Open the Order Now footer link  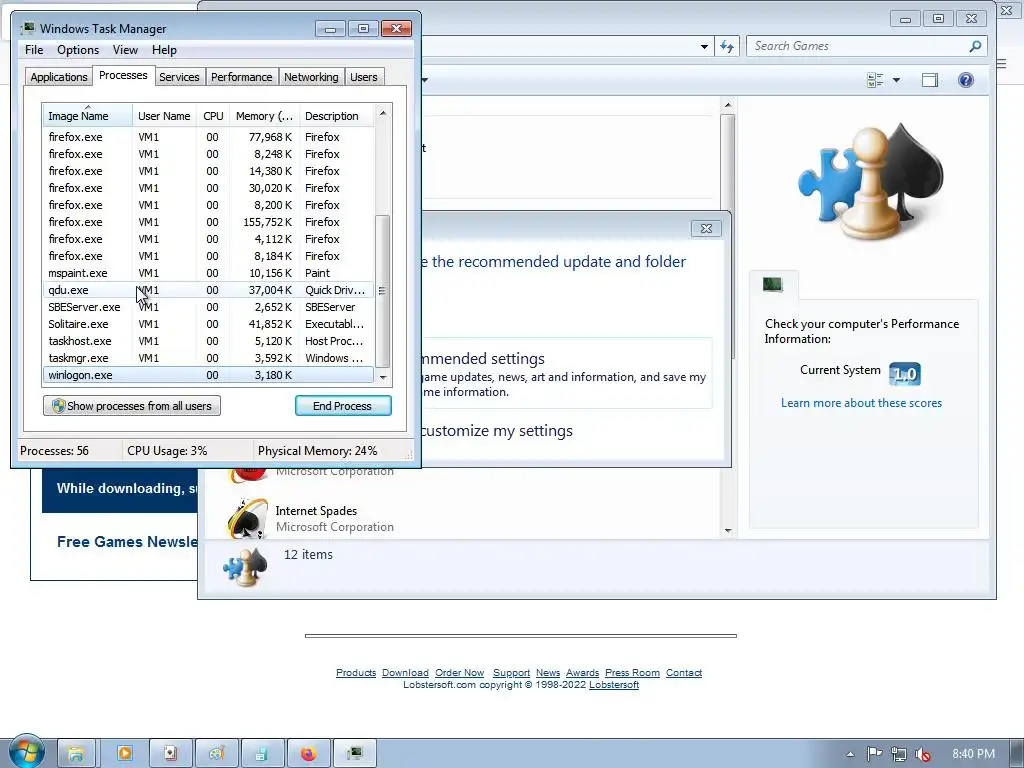(x=459, y=673)
